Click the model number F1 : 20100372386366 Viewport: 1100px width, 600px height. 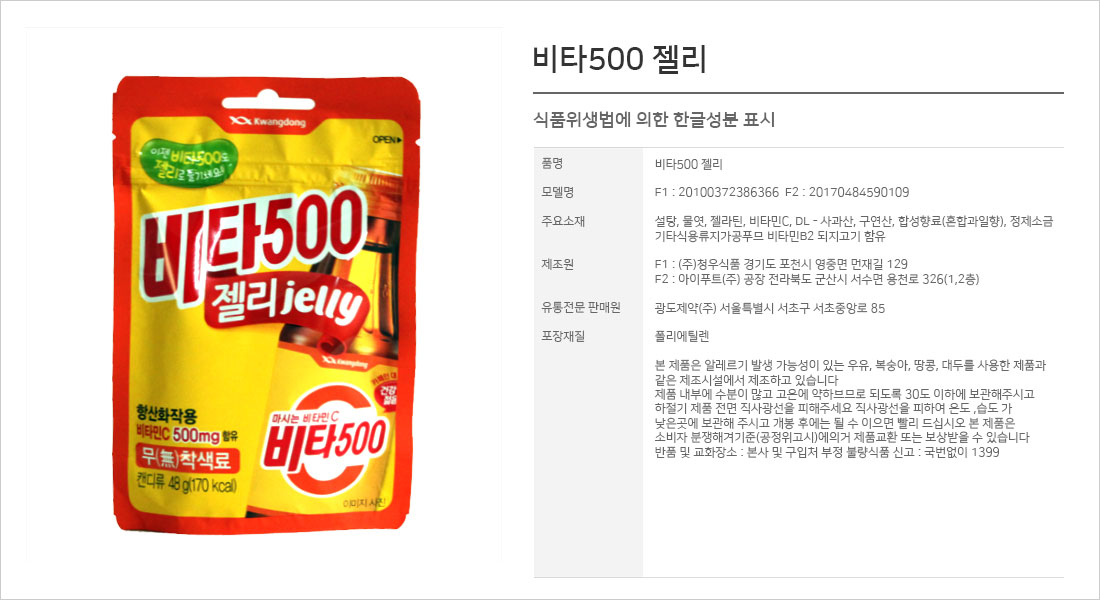pos(716,192)
